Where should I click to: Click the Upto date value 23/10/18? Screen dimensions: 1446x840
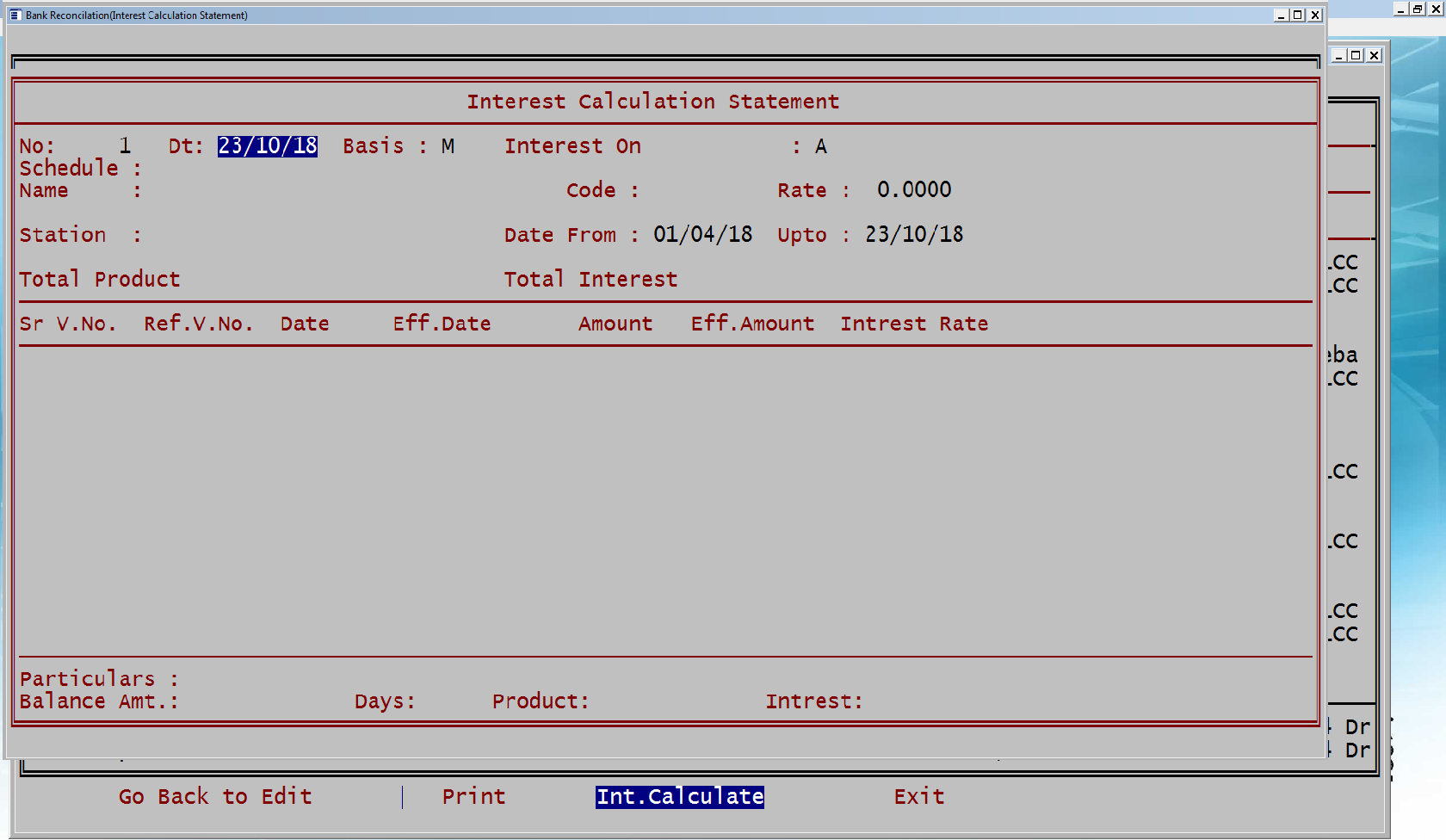914,235
